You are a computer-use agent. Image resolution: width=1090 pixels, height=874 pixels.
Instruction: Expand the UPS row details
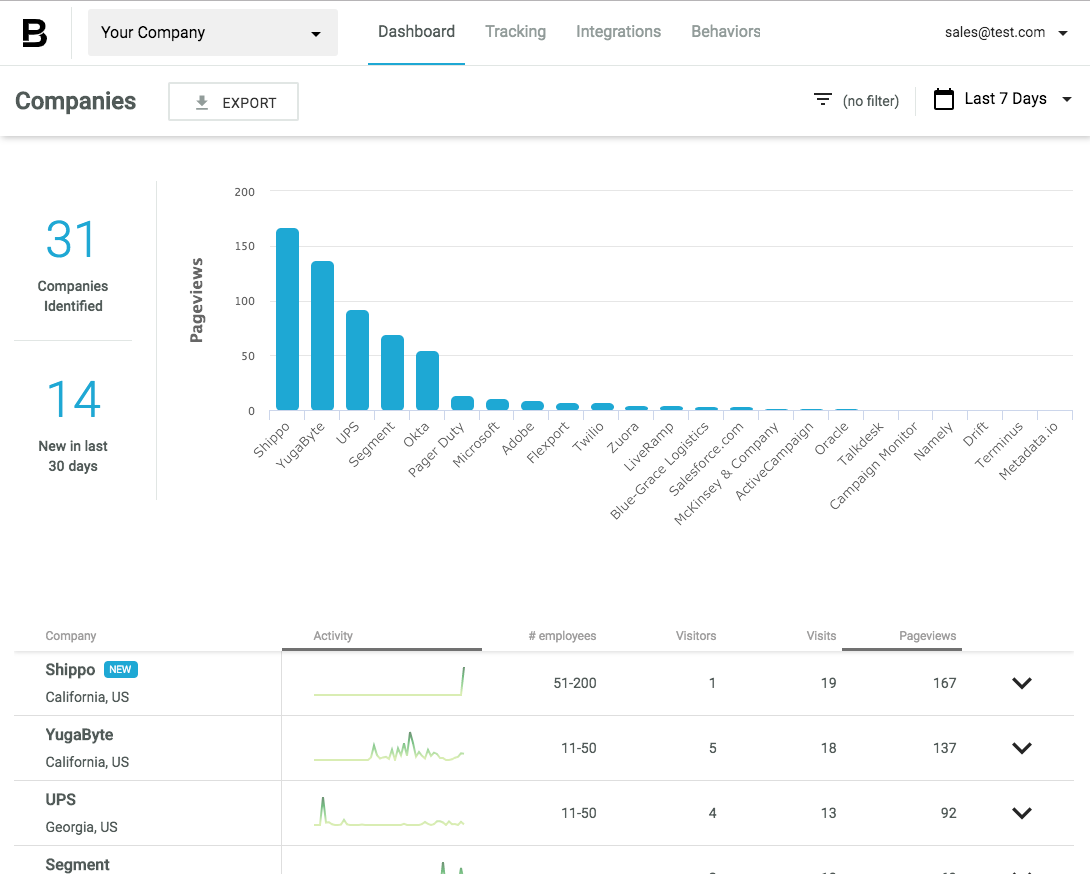[1021, 813]
